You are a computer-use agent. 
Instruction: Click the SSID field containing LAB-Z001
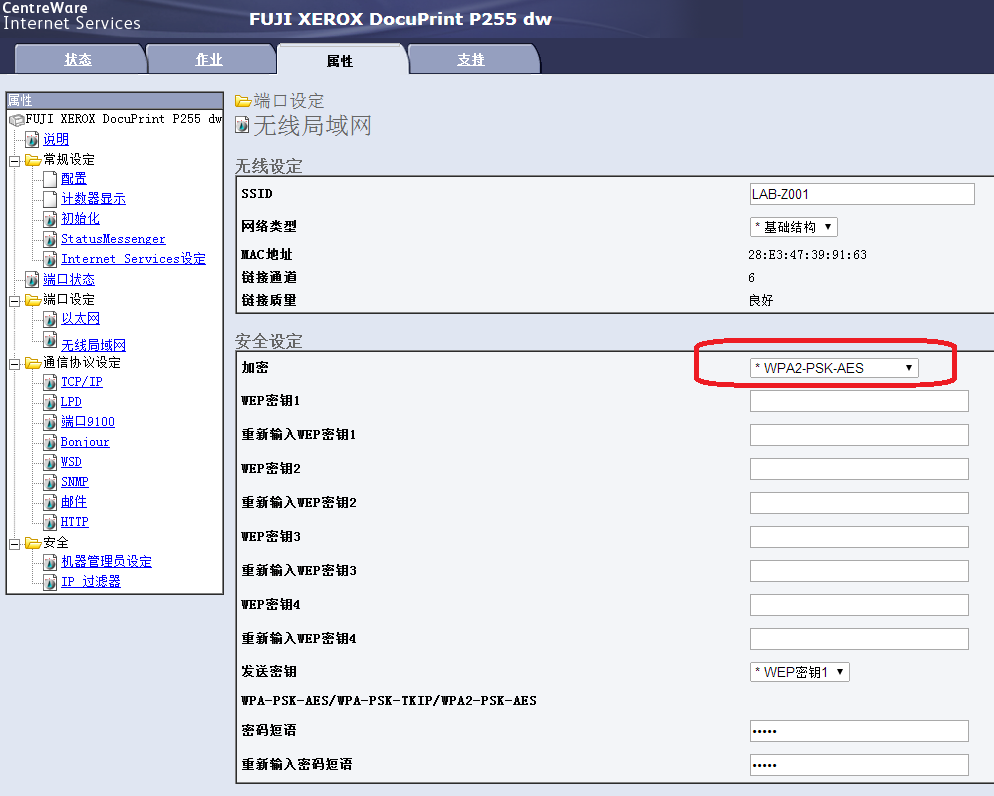862,195
